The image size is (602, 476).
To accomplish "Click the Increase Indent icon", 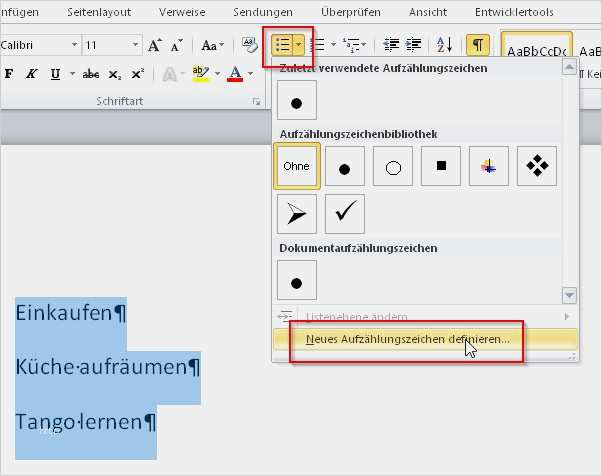I will tap(413, 45).
